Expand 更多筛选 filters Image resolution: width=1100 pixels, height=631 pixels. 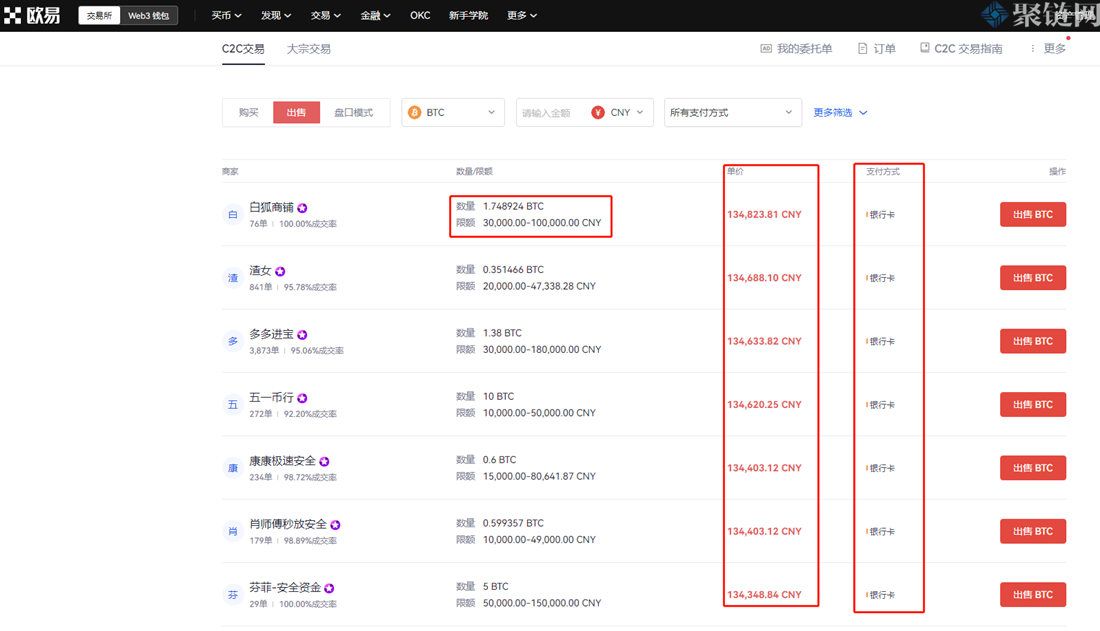tap(840, 112)
